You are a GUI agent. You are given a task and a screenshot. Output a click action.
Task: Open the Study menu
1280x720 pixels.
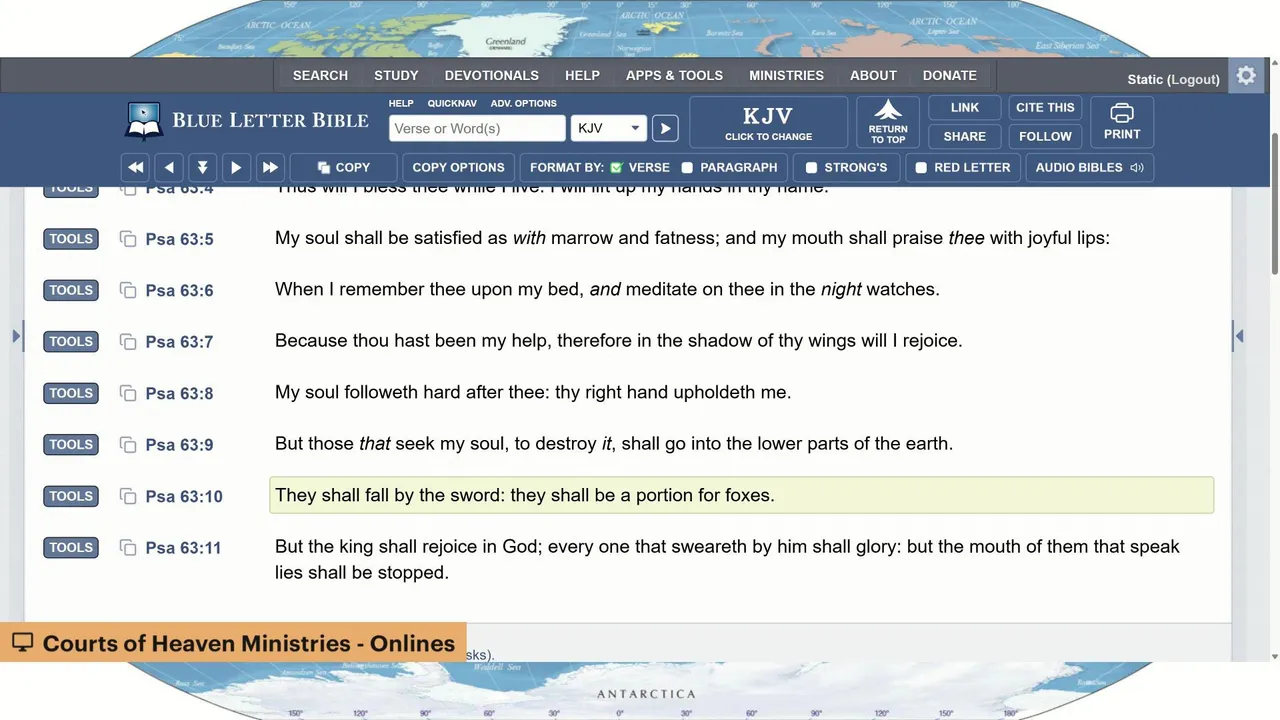396,75
